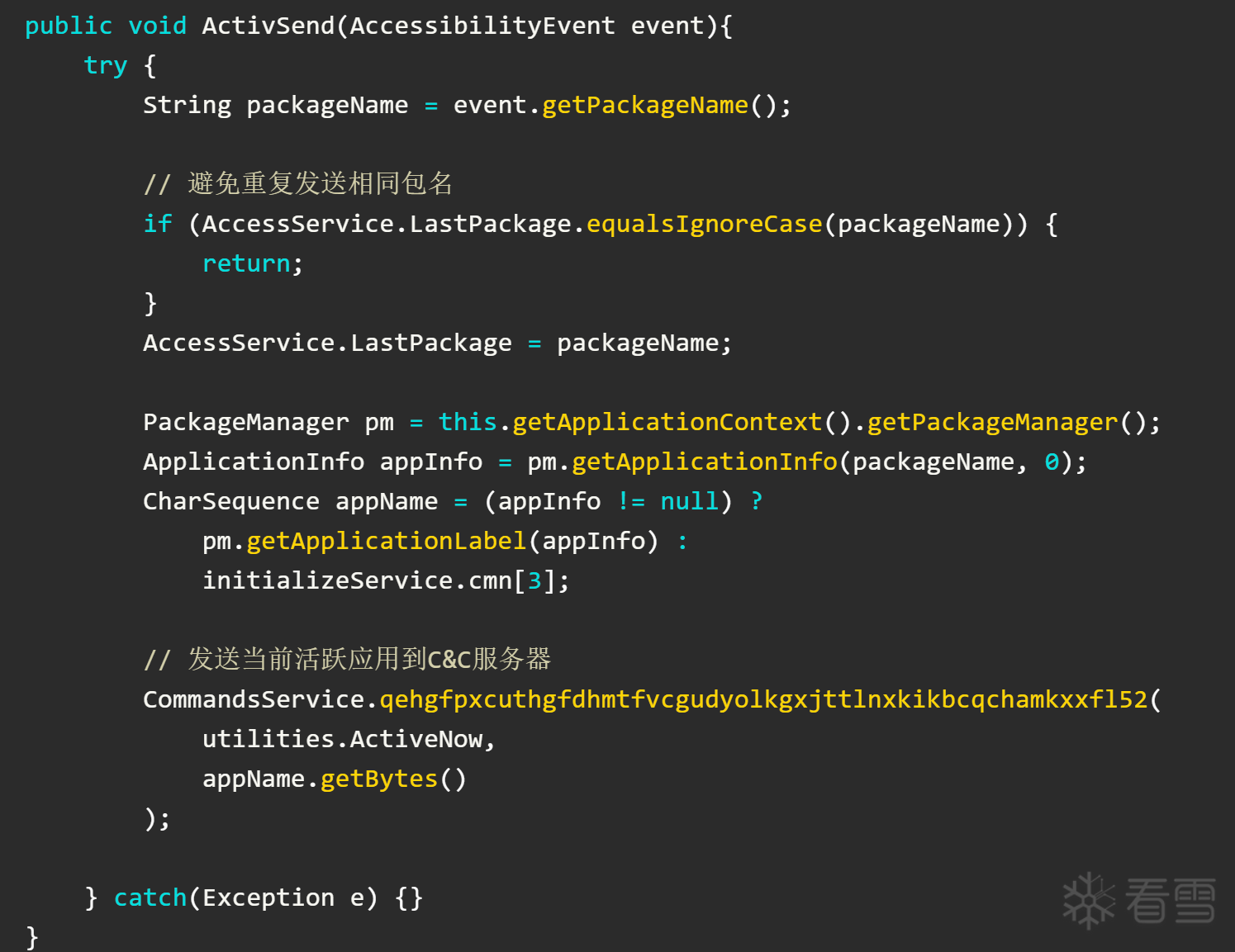
Task: Click 'initializeService.cmn[3]' text
Action: coord(379,580)
